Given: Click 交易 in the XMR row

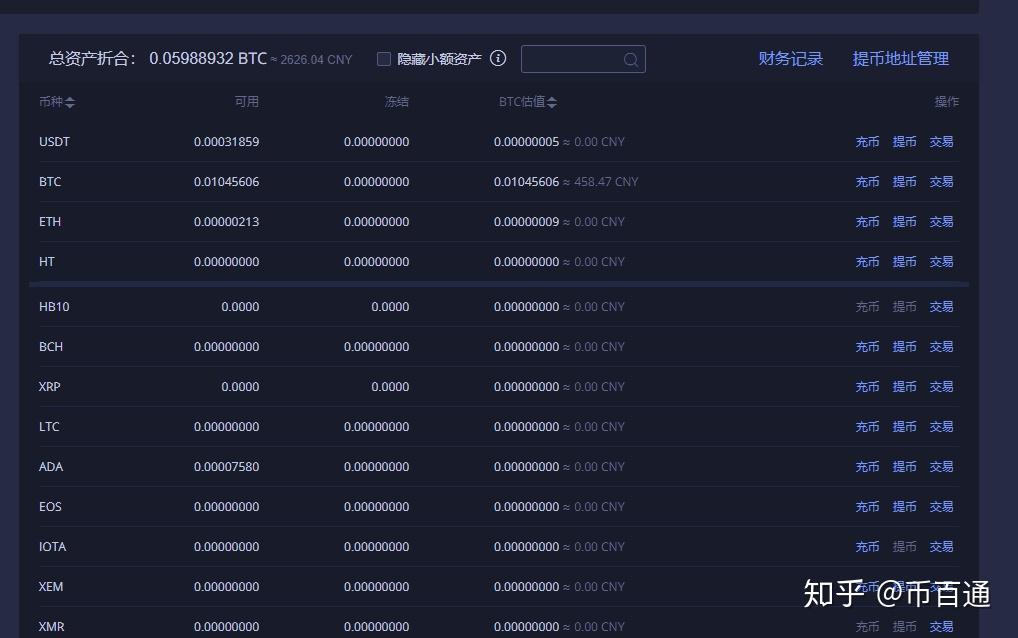Looking at the screenshot, I should 941,626.
